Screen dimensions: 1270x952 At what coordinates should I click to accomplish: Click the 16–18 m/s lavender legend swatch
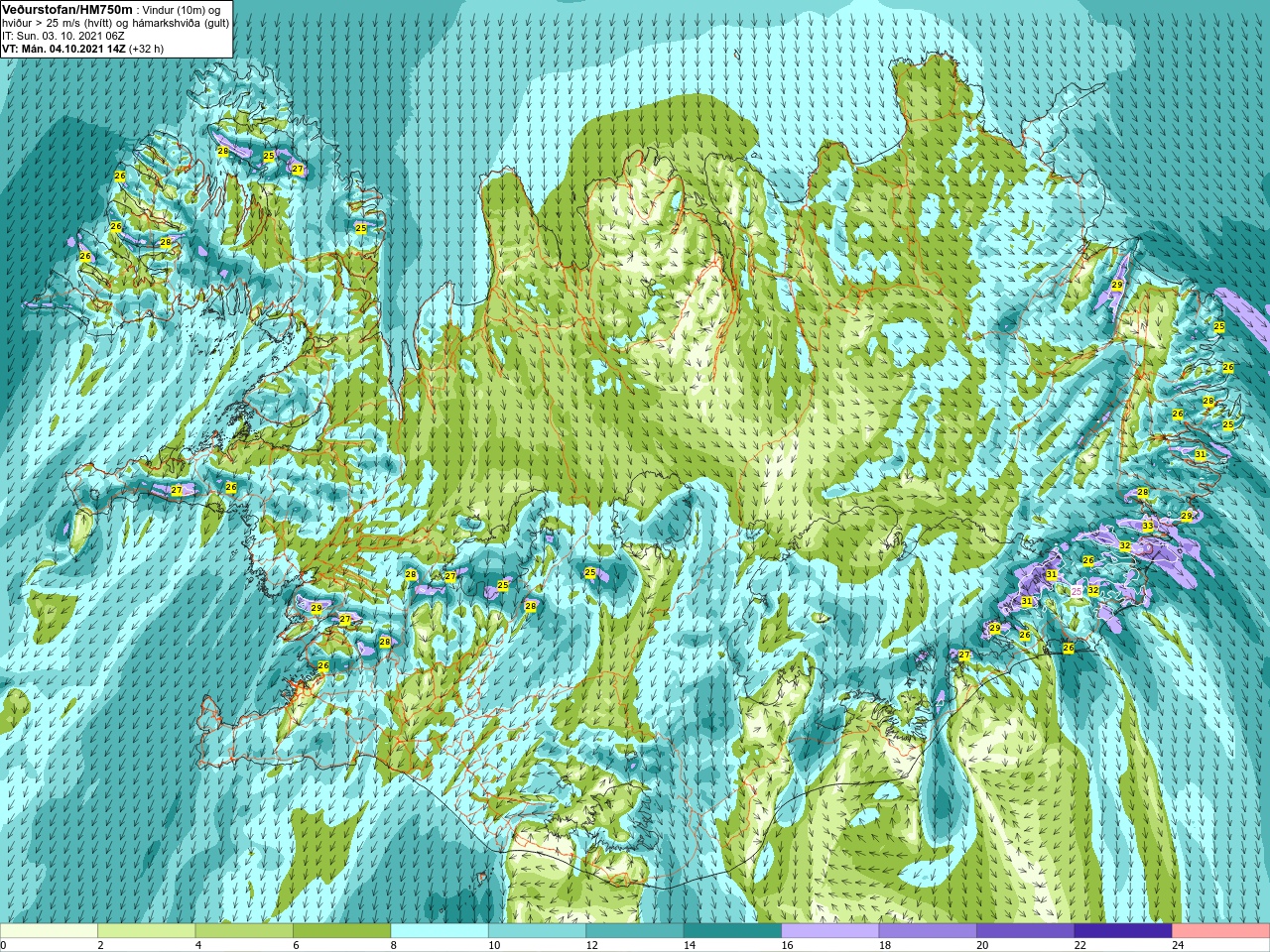[830, 931]
